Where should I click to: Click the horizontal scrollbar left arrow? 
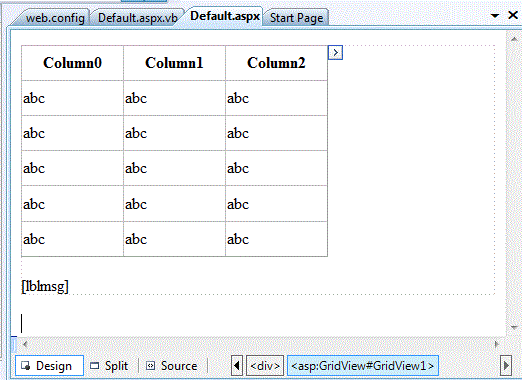pos(25,344)
